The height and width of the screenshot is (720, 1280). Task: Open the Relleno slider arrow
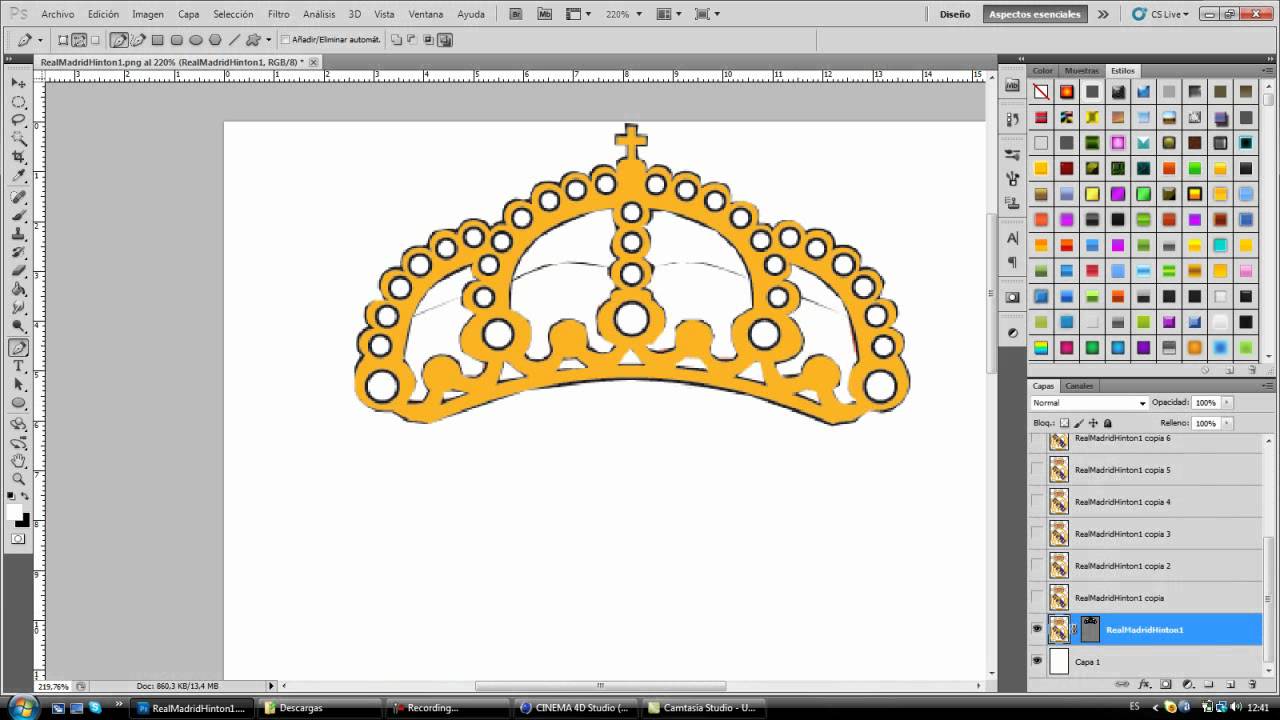1227,423
